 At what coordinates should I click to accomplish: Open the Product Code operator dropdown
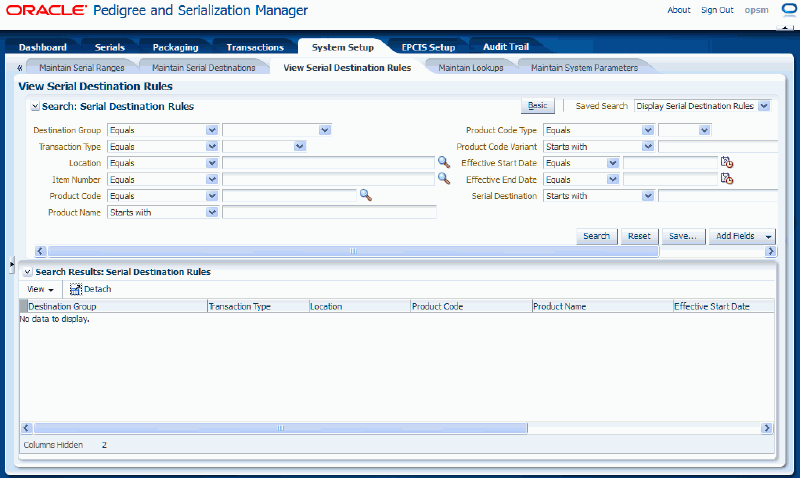[x=212, y=196]
